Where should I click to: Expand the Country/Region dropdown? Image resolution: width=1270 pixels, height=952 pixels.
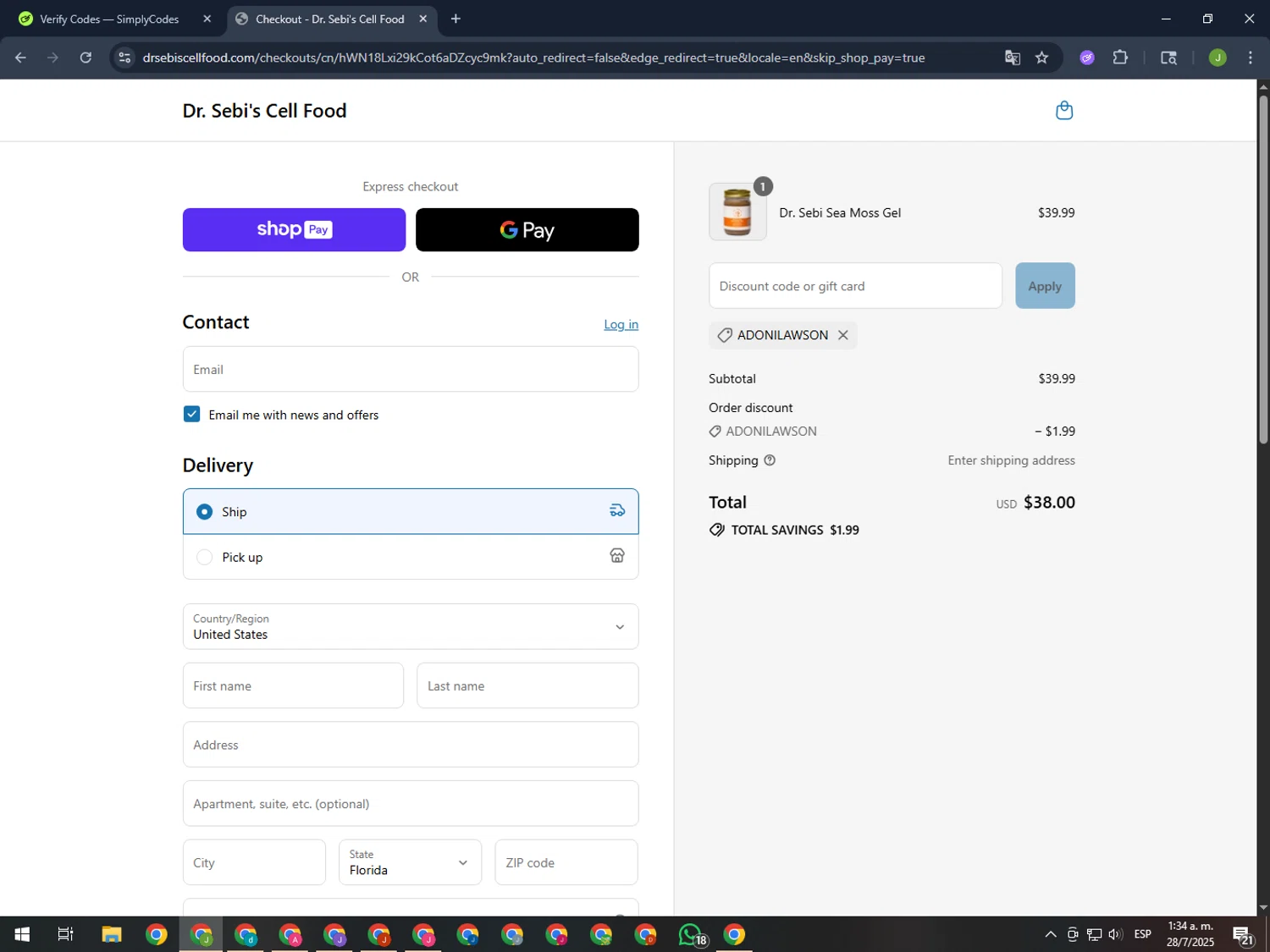[x=411, y=626]
